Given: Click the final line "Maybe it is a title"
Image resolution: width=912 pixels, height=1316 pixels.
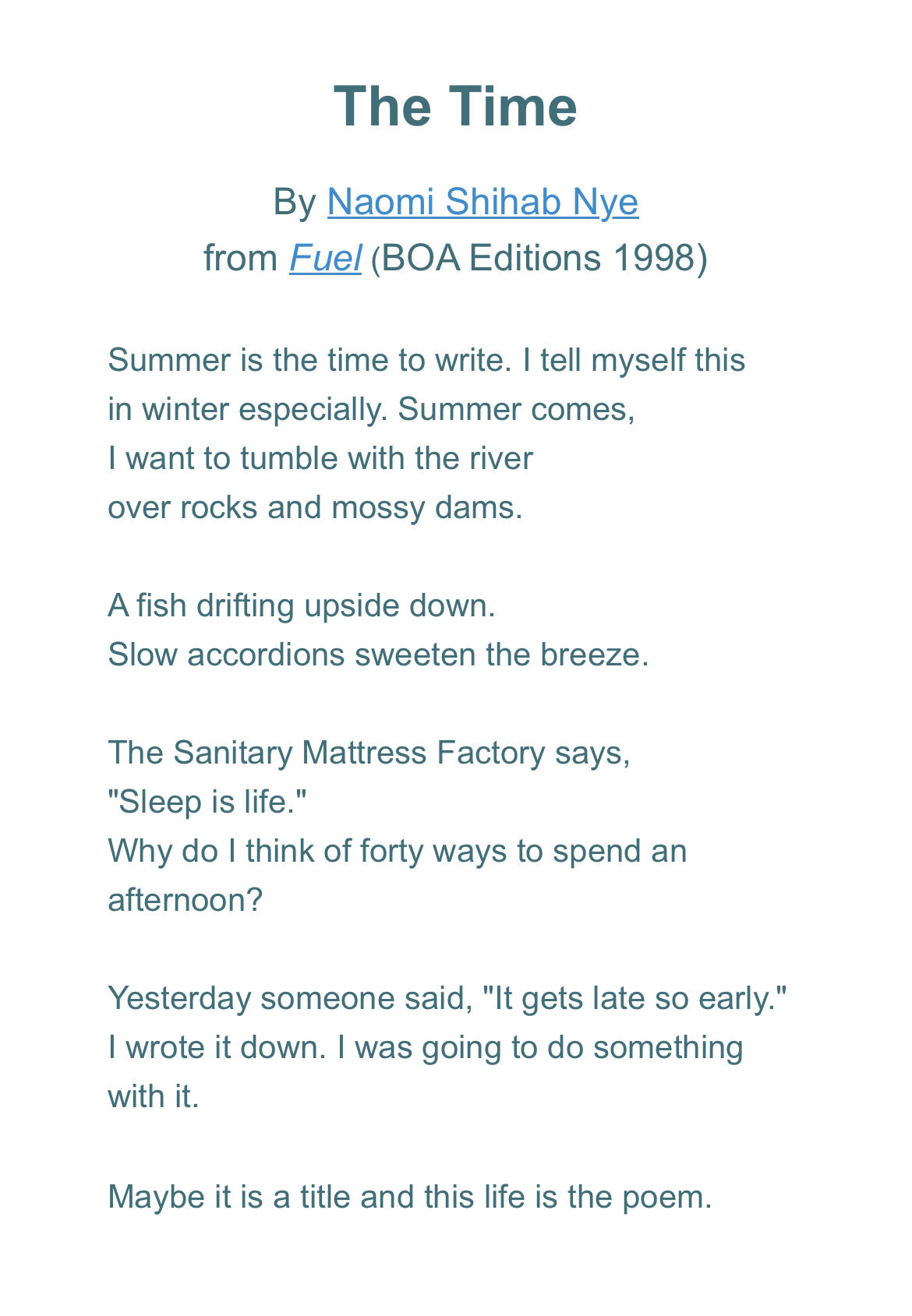Looking at the screenshot, I should click(x=409, y=1197).
